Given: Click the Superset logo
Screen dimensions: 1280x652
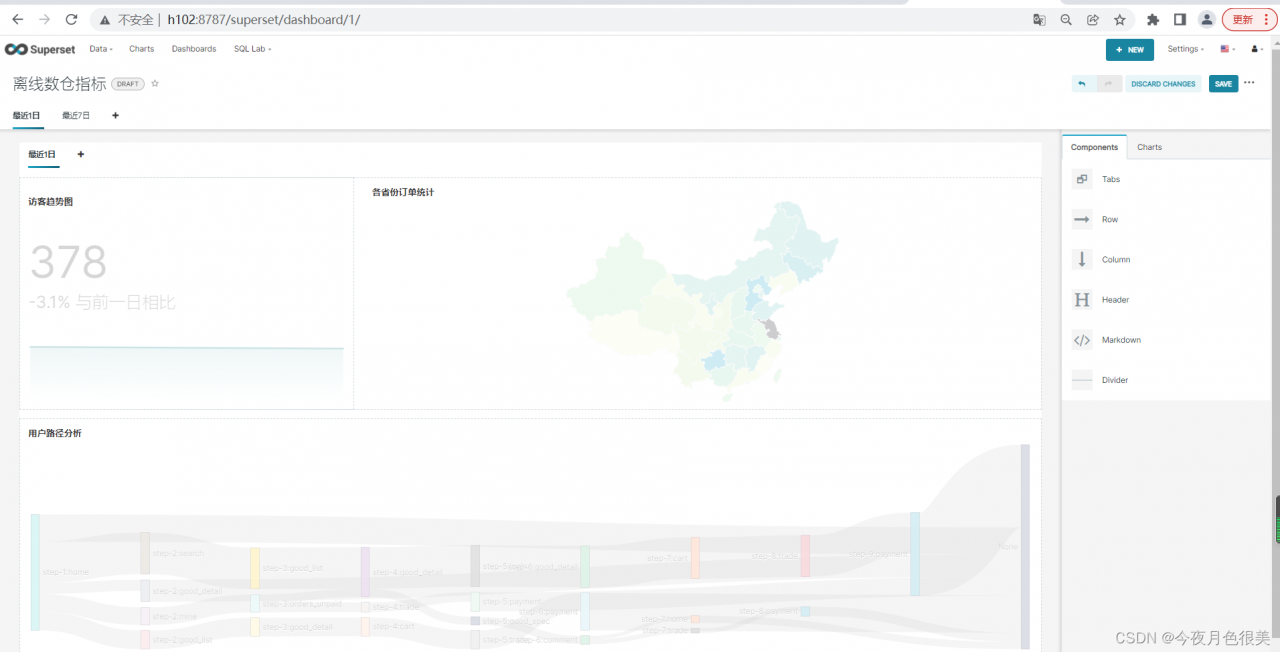Looking at the screenshot, I should [40, 49].
